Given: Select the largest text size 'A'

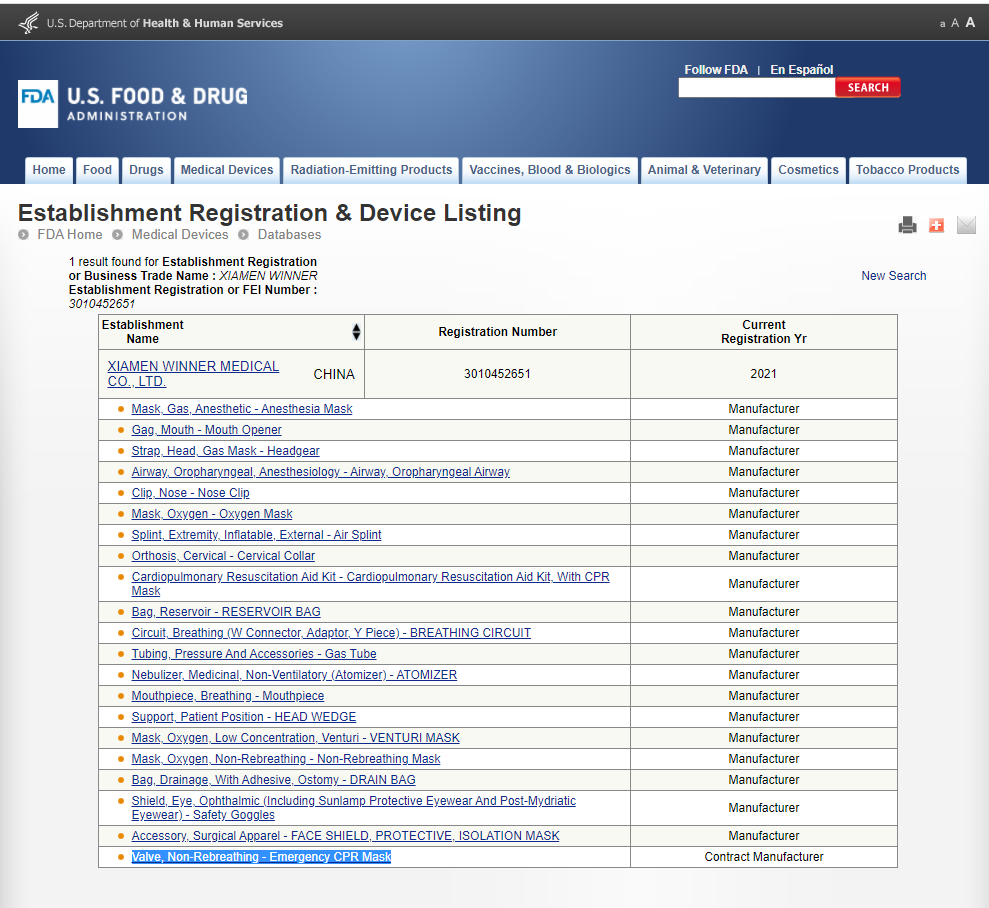Looking at the screenshot, I should pyautogui.click(x=970, y=23).
